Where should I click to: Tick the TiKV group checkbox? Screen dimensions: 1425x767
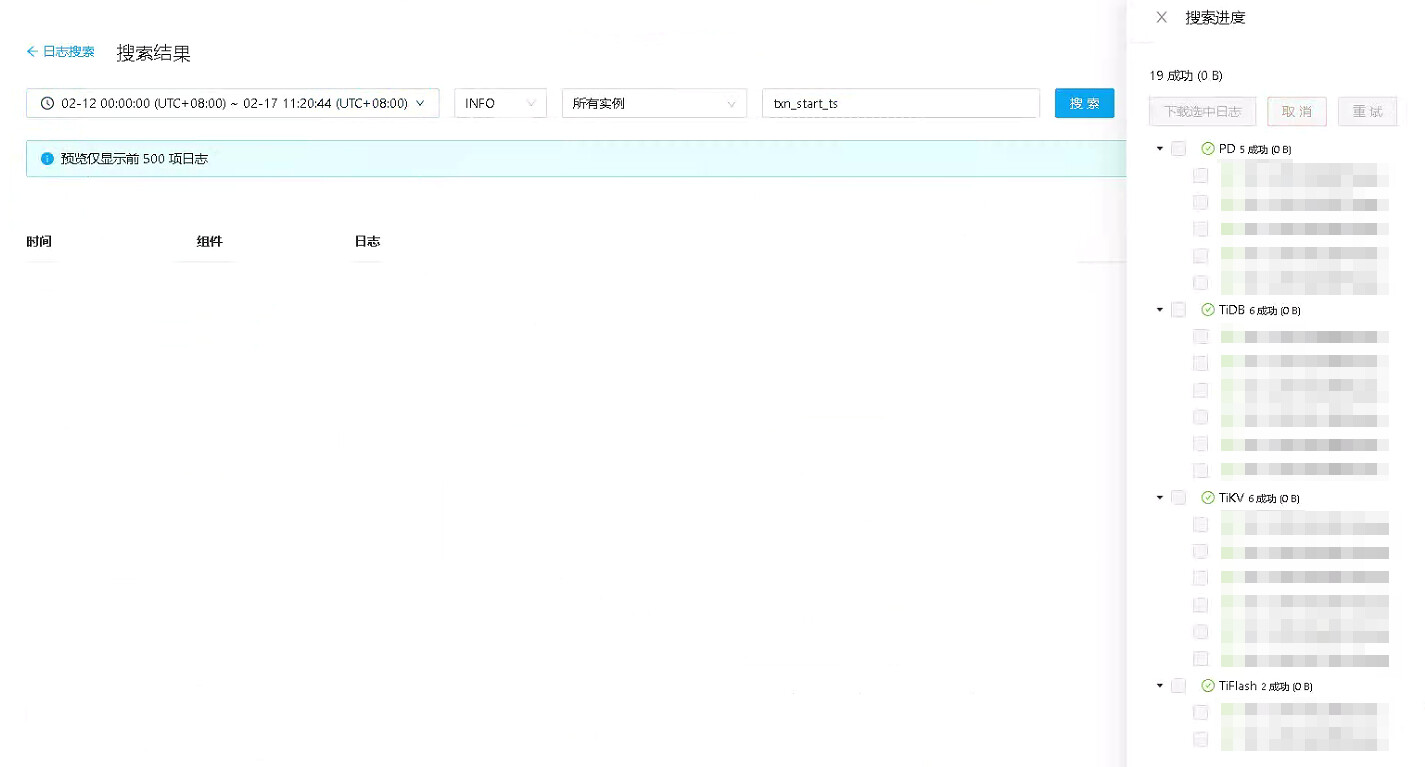click(1179, 498)
